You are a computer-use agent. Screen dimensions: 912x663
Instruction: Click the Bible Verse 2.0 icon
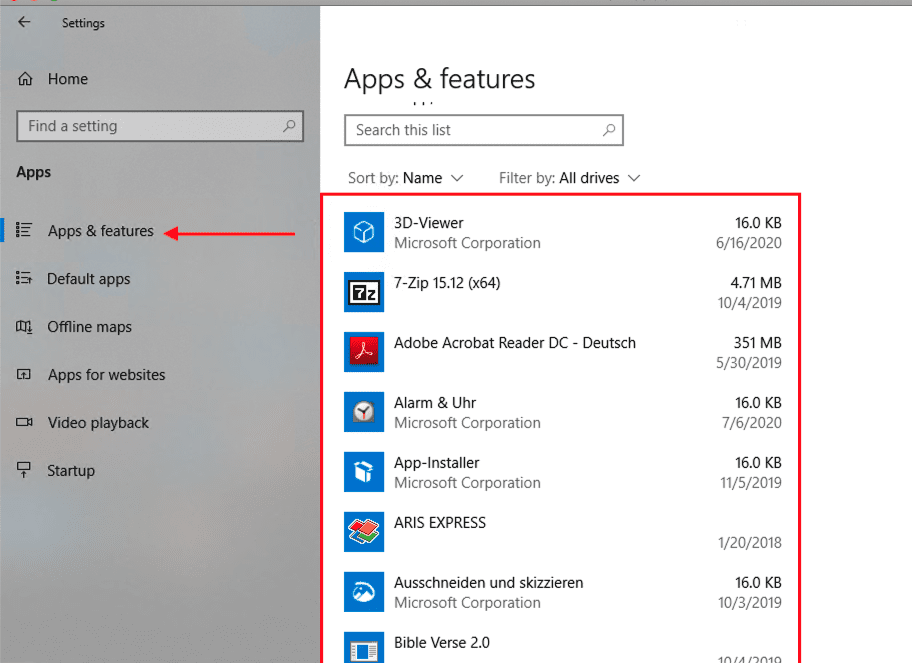tap(364, 647)
